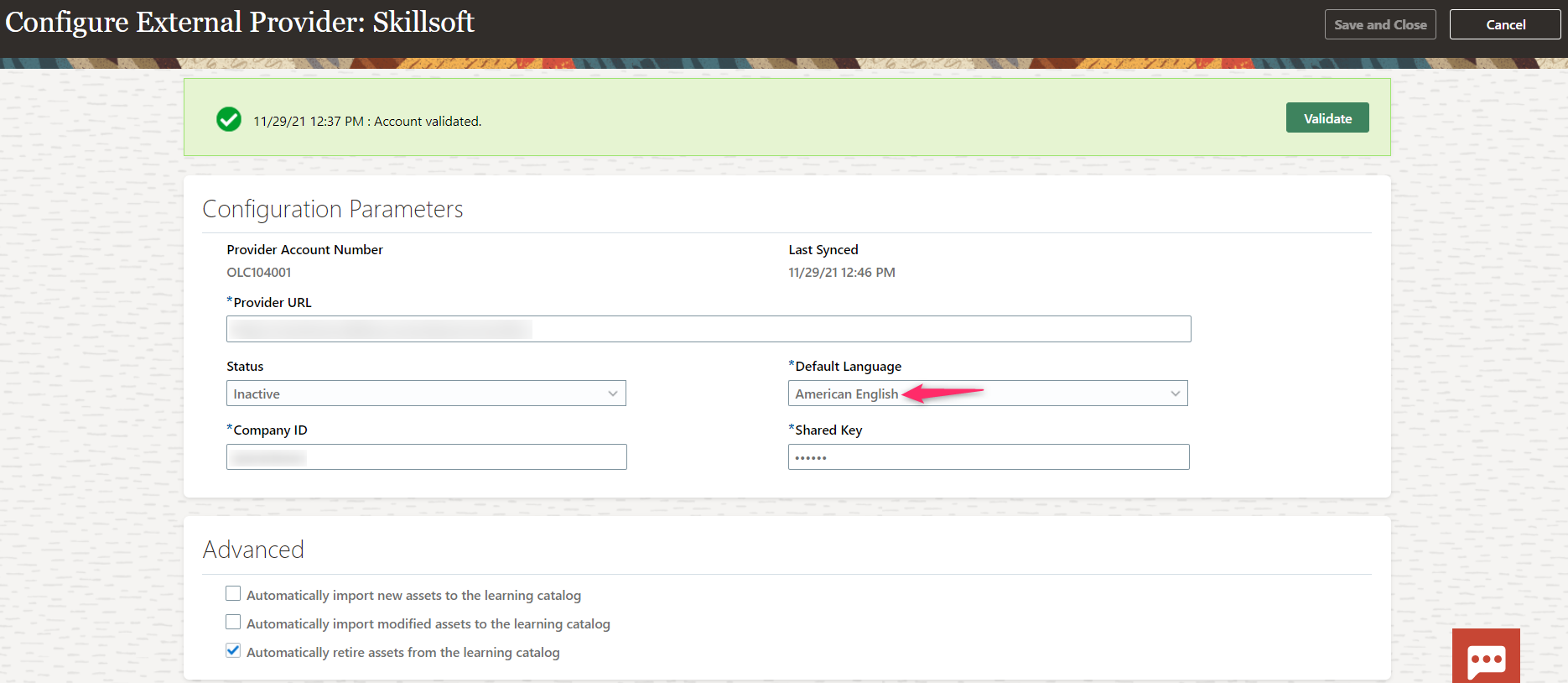The image size is (1568, 683).
Task: Uncheck automatically retire assets checkbox
Action: click(233, 651)
